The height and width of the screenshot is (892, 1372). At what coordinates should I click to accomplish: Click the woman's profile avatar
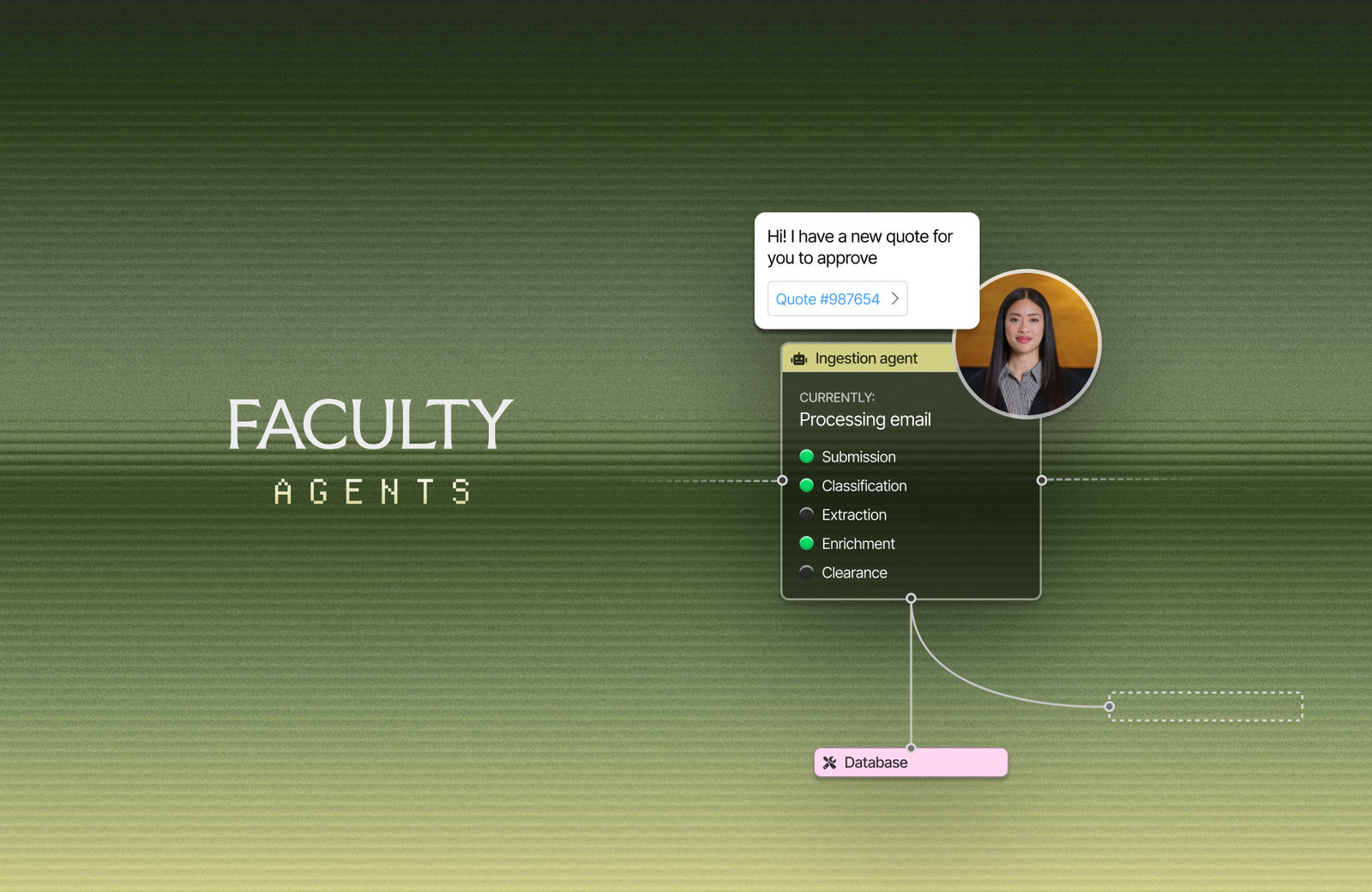tap(1027, 343)
